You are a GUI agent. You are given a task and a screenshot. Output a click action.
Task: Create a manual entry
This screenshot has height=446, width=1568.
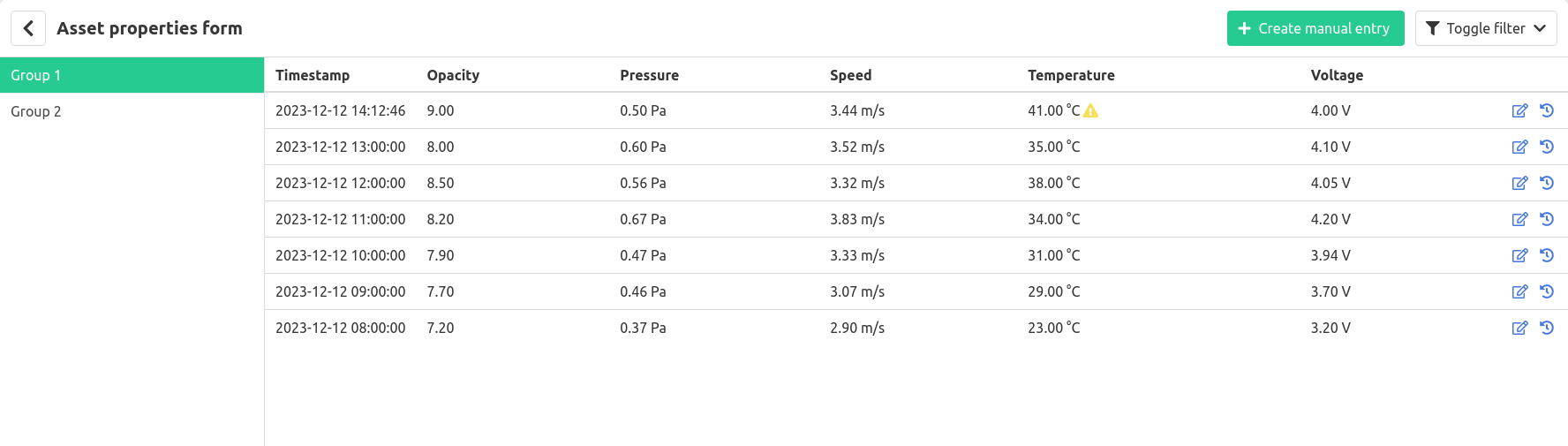1315,28
